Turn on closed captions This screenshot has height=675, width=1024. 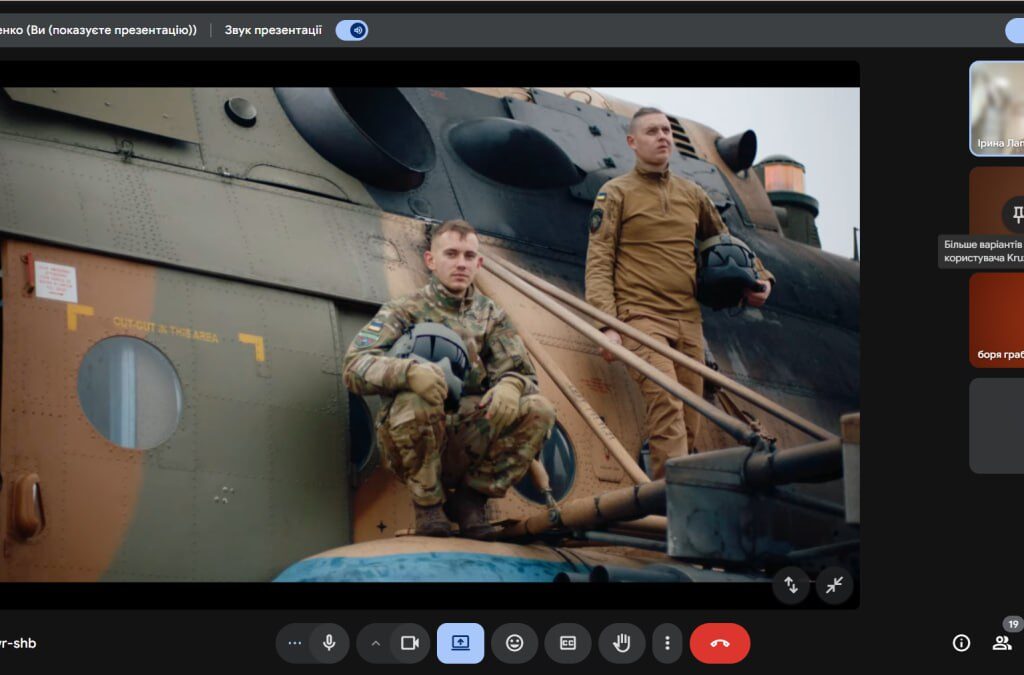point(568,643)
